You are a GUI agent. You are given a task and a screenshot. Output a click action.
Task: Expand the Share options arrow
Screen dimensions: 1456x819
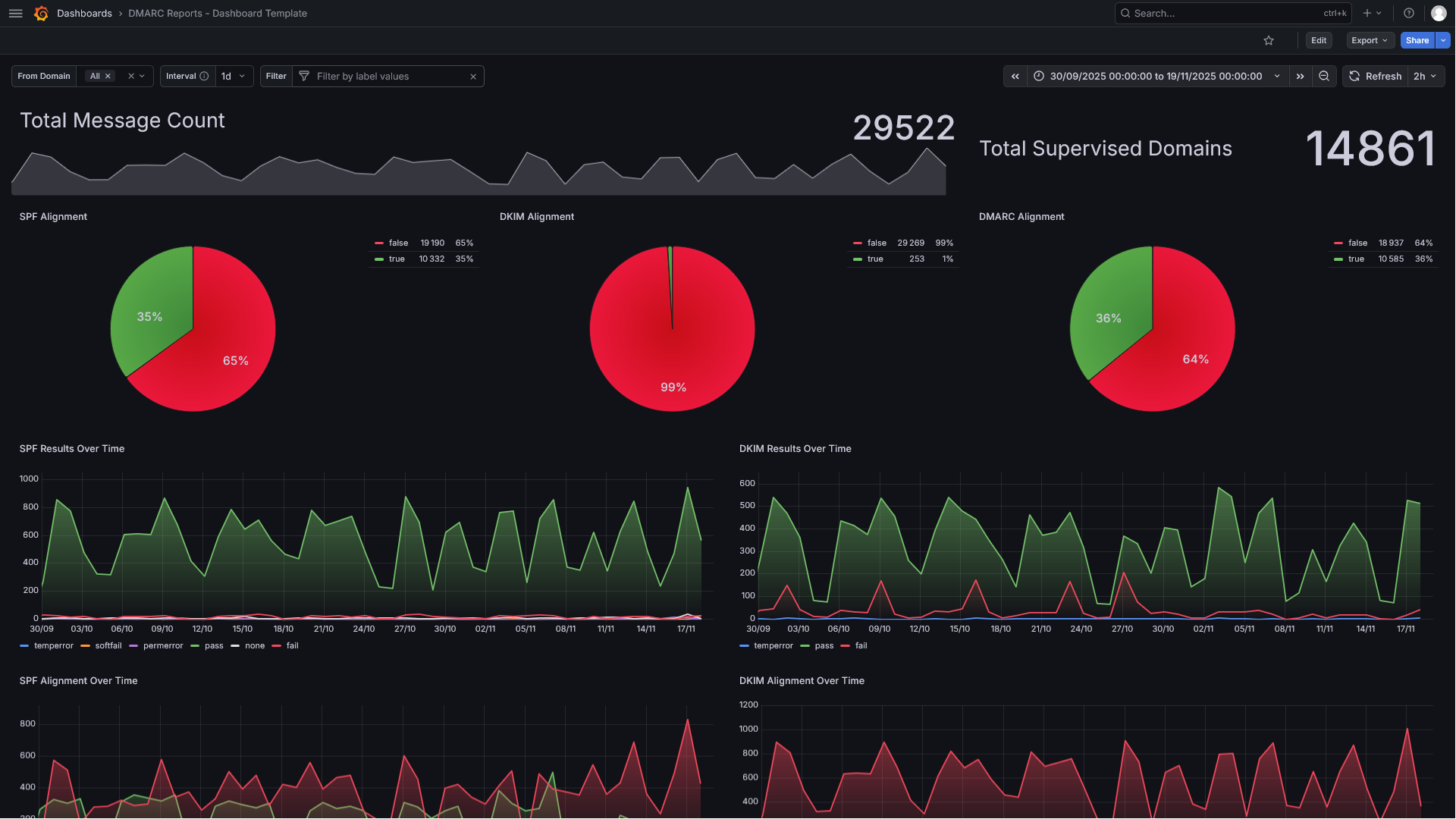pos(1443,41)
